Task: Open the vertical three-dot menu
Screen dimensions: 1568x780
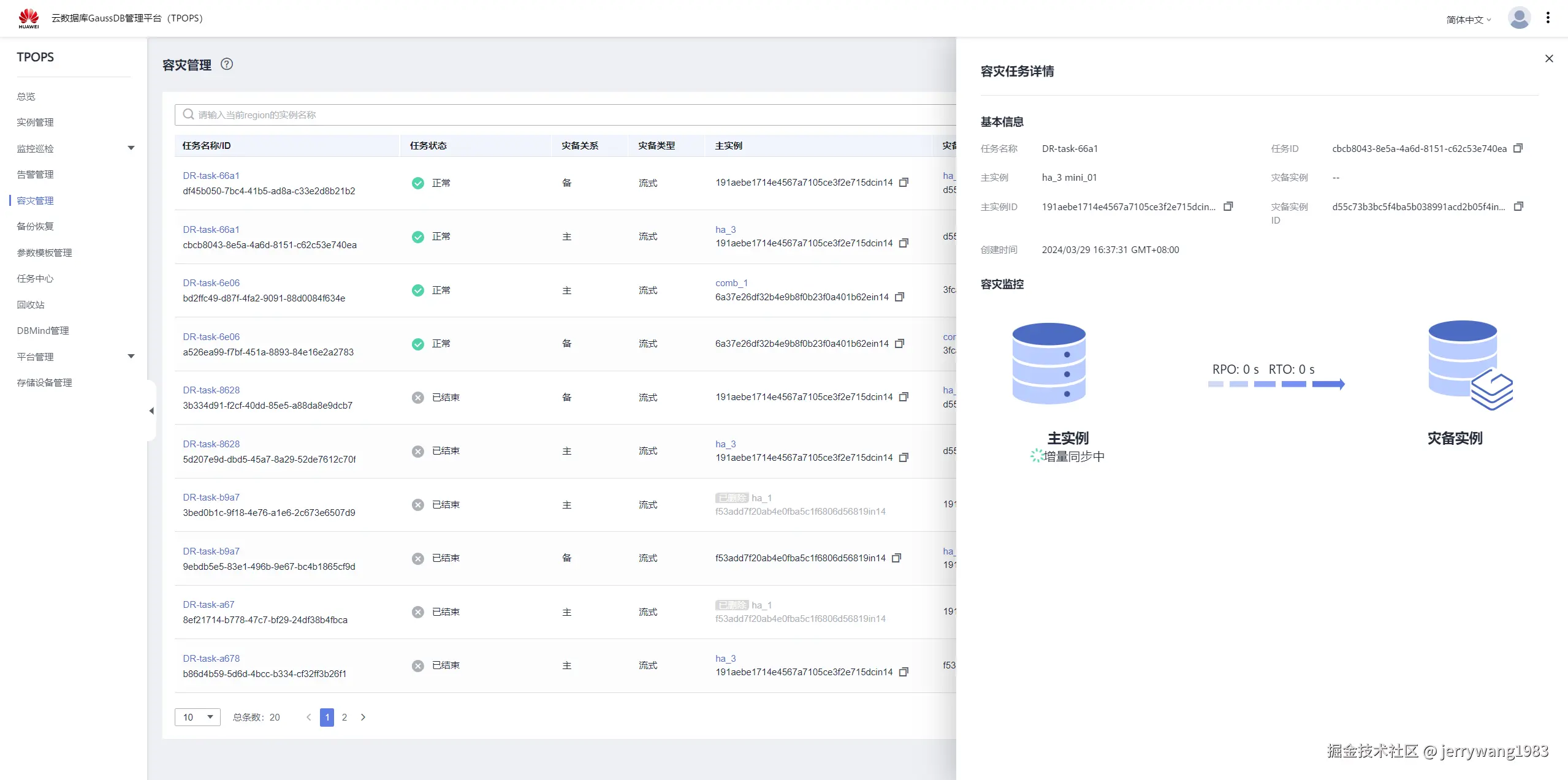Action: coord(1548,18)
